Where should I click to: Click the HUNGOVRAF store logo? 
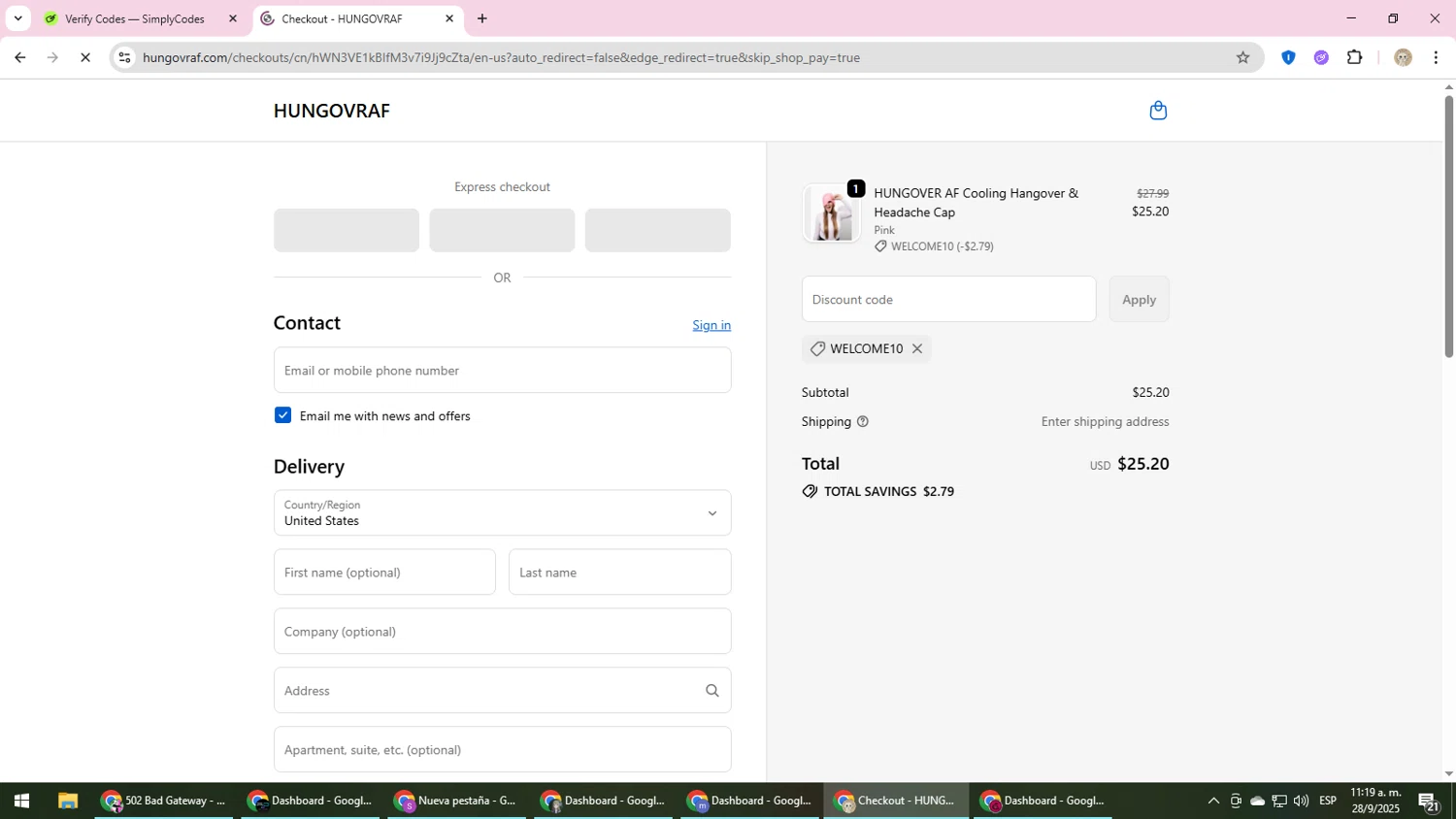tap(332, 111)
